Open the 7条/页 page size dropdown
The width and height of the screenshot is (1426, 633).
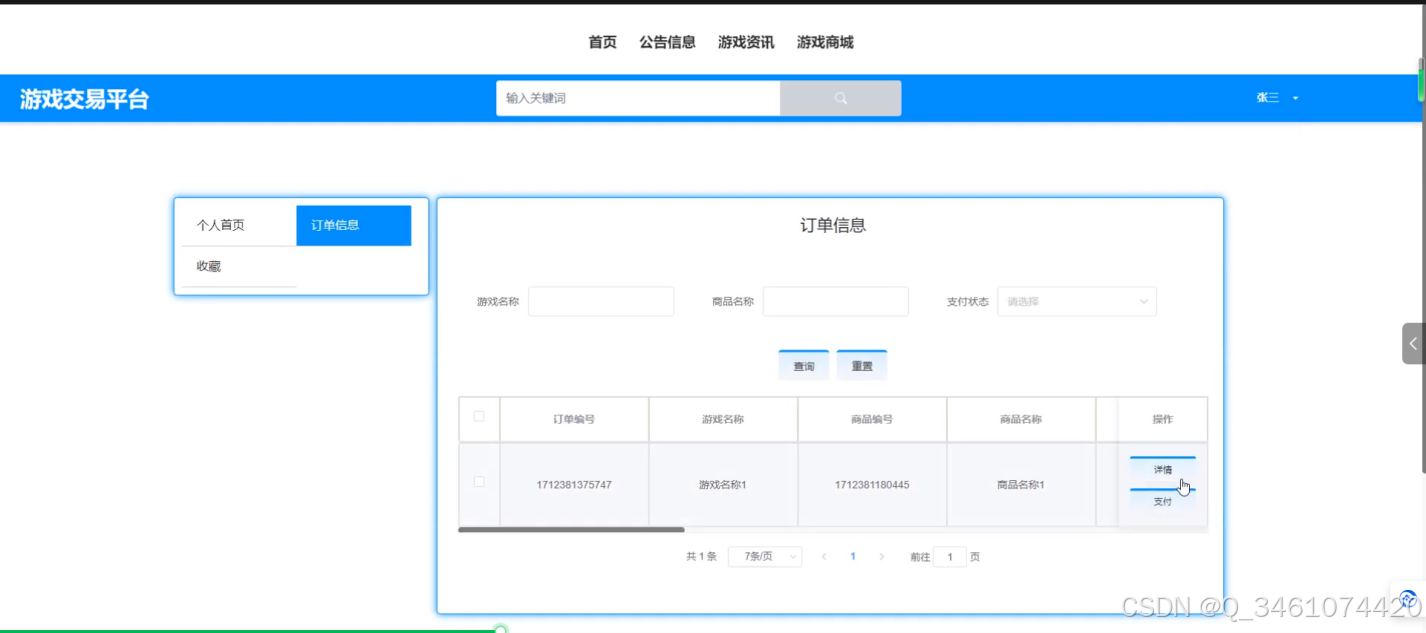pos(765,556)
